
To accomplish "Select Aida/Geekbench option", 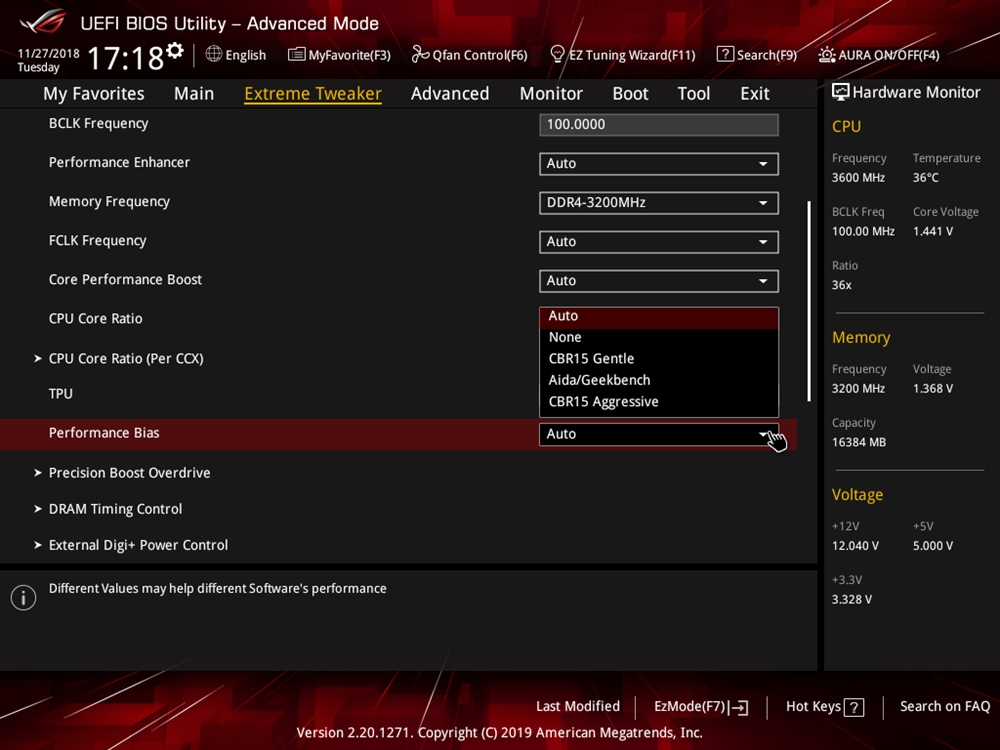I will tap(659, 381).
